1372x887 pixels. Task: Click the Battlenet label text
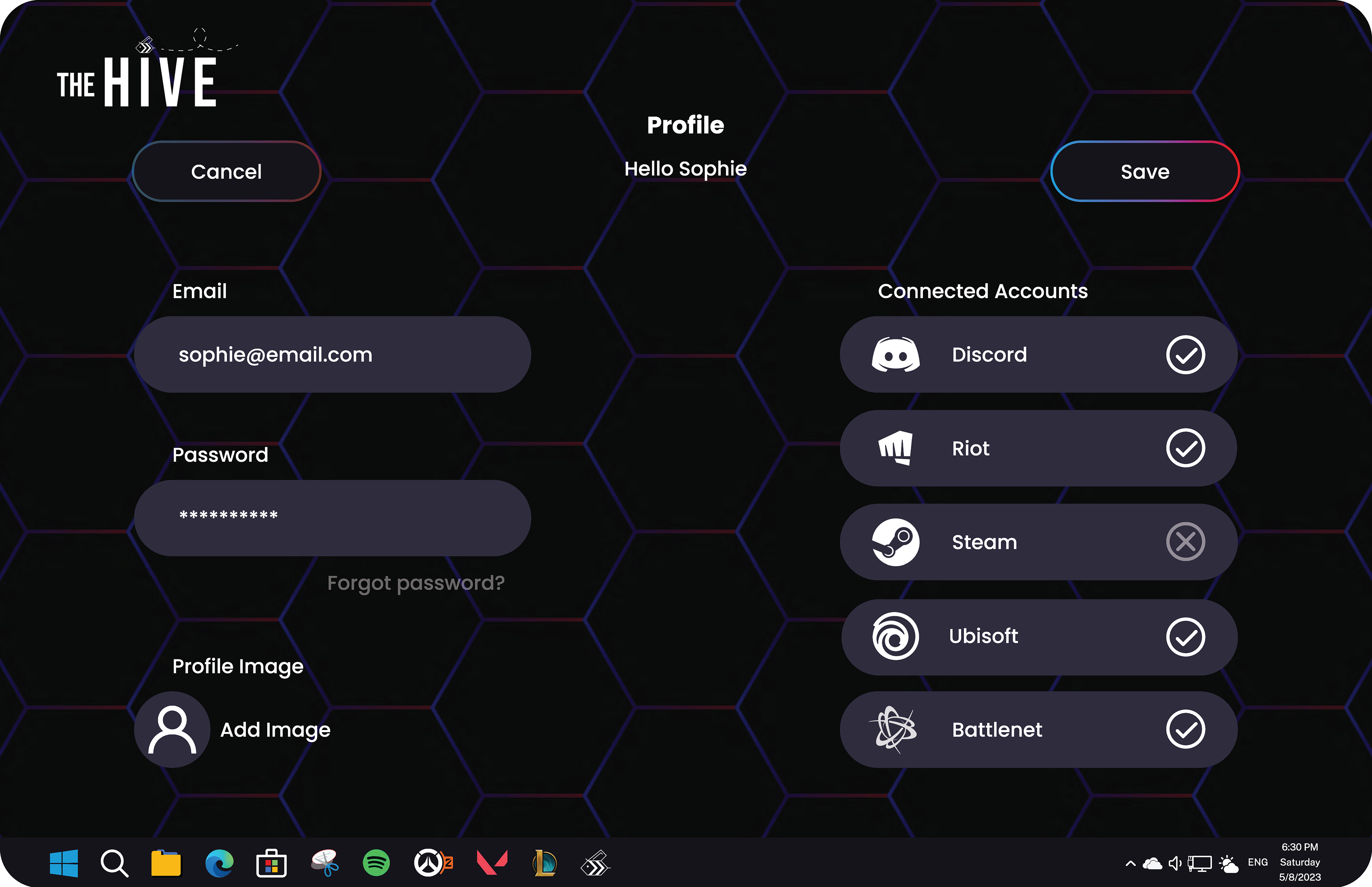click(997, 730)
